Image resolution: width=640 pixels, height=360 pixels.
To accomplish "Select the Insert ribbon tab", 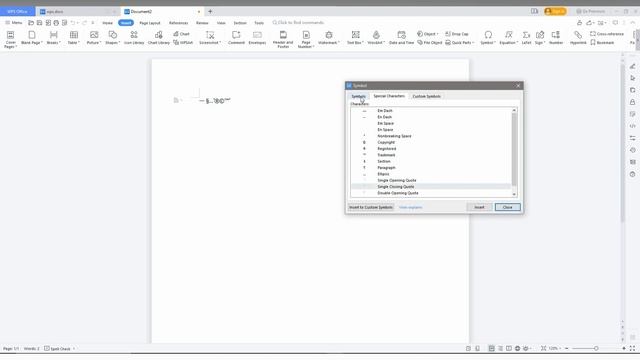I will pos(126,23).
